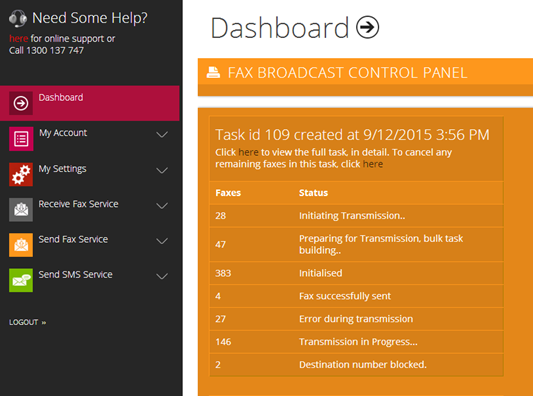
Task: Click the headset help icon
Action: coord(18,19)
